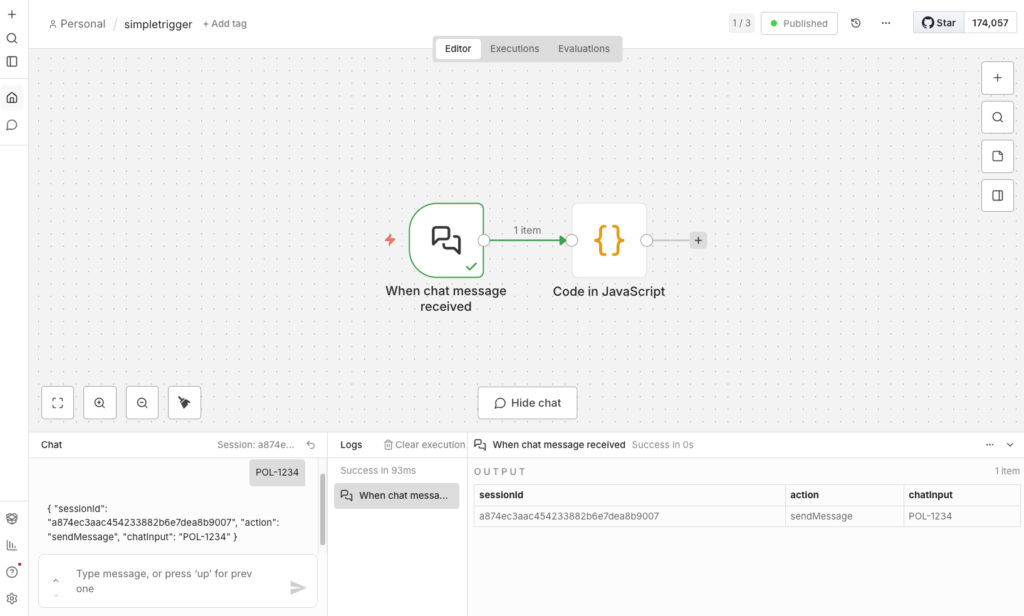Viewport: 1024px width, 616px height.
Task: Toggle the left sidebar panel icon
Action: click(x=12, y=61)
